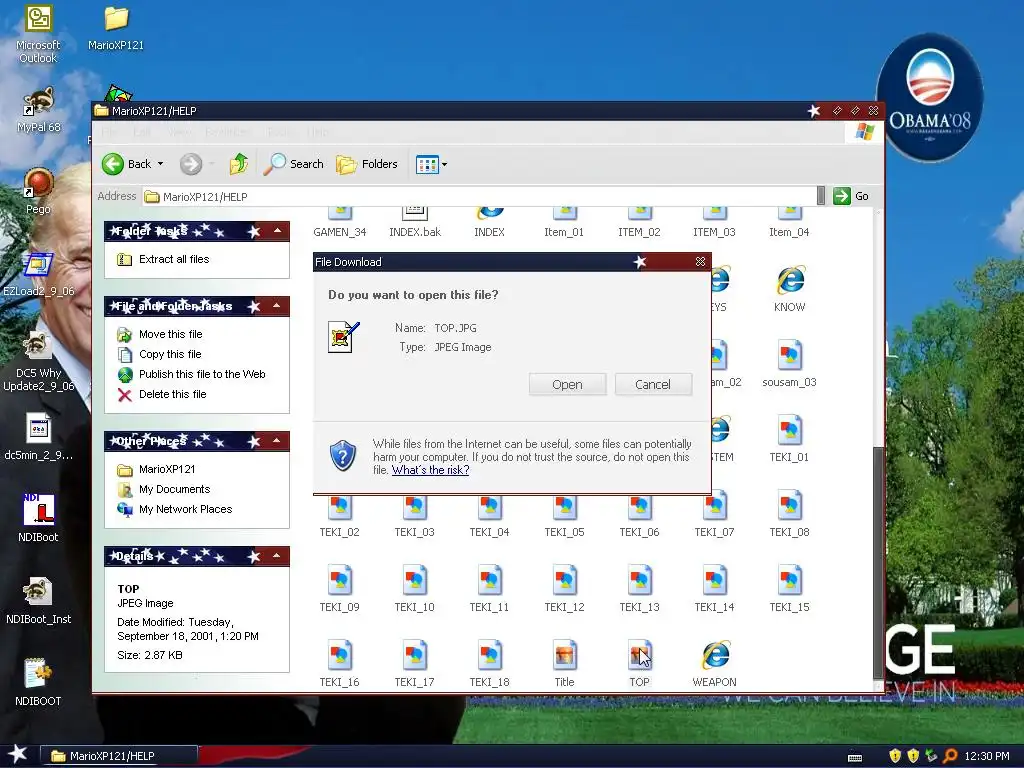Open the Search pane
The height and width of the screenshot is (768, 1024).
293,164
